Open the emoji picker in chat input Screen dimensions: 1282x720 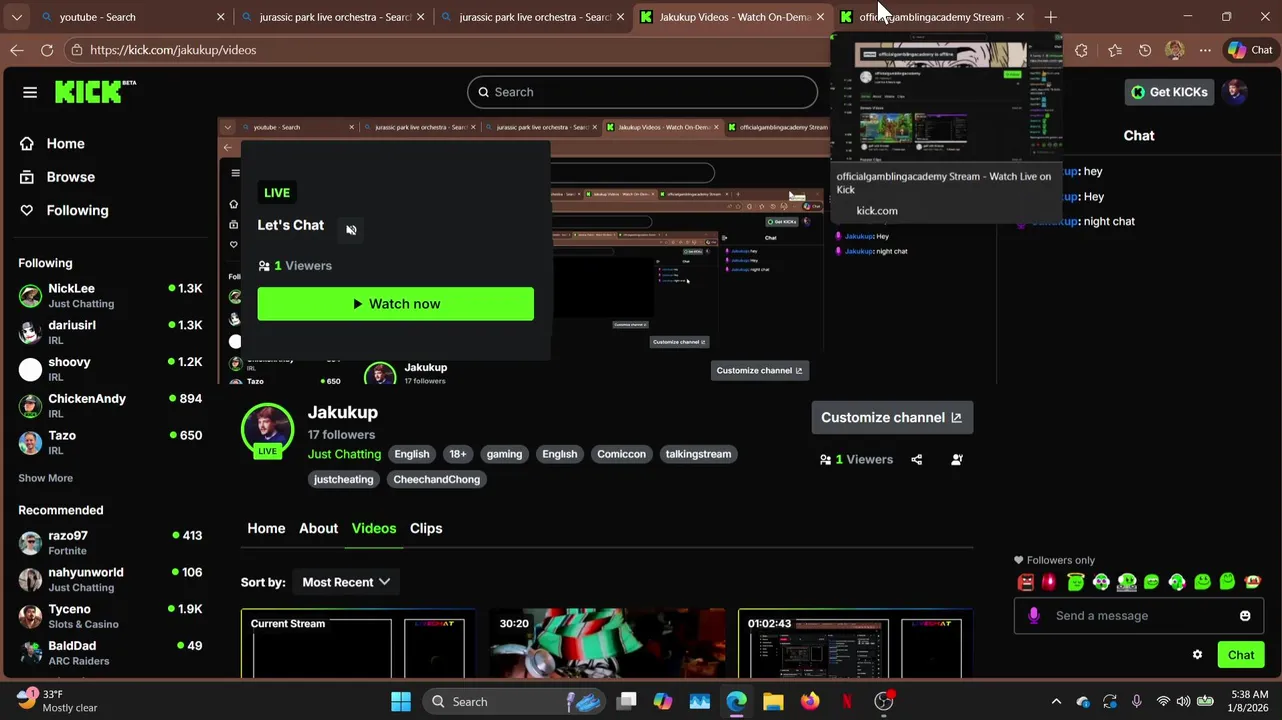tap(1245, 616)
